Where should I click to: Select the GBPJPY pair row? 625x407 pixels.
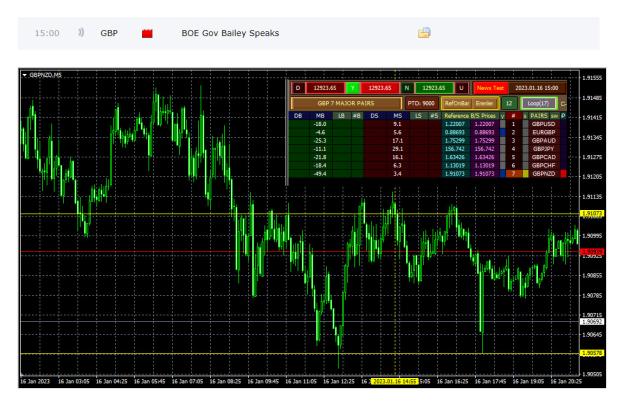544,149
